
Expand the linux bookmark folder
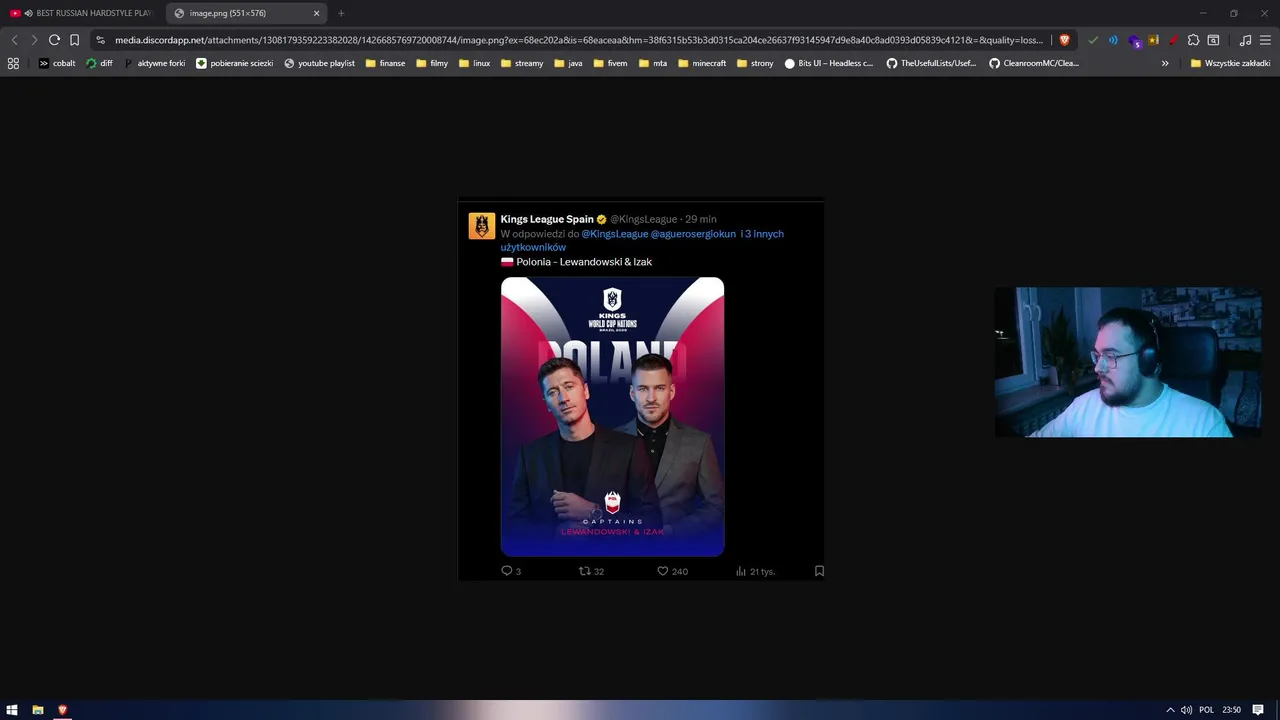(475, 63)
